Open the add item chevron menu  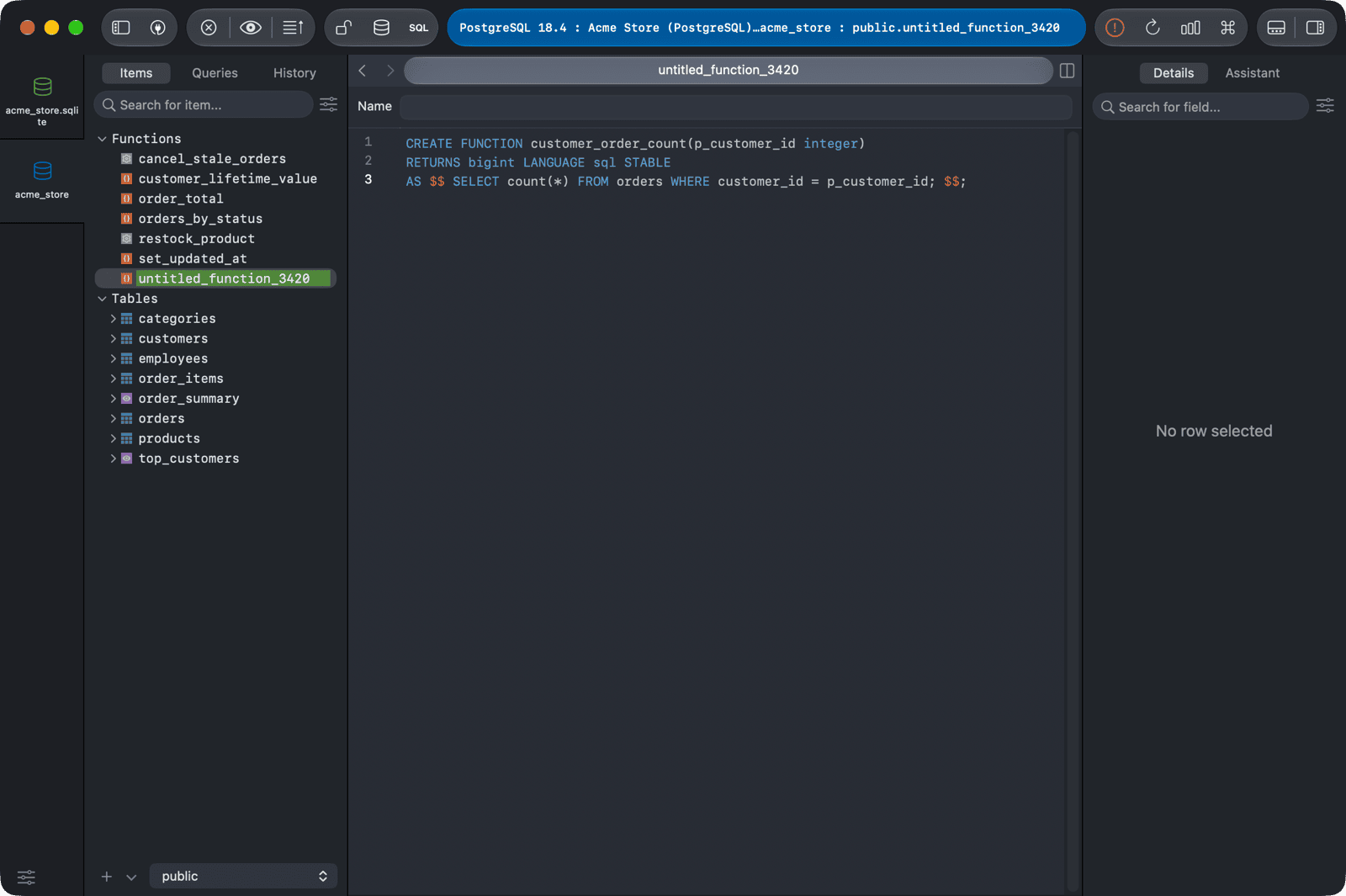pyautogui.click(x=131, y=877)
